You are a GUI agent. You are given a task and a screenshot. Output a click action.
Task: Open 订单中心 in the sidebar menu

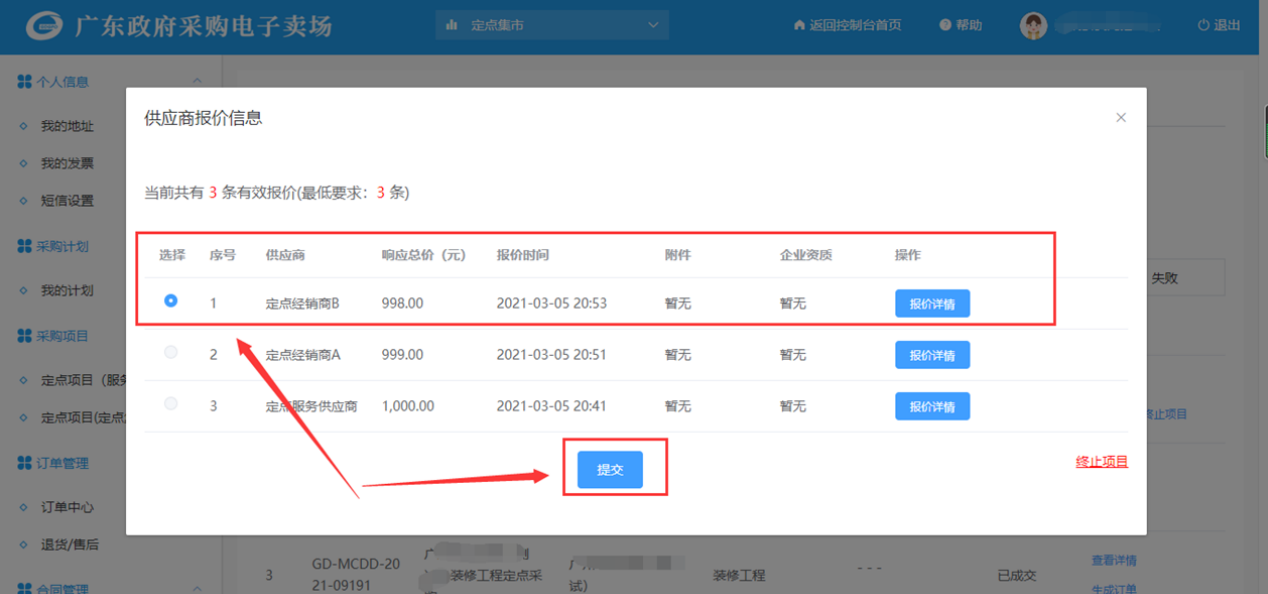67,507
